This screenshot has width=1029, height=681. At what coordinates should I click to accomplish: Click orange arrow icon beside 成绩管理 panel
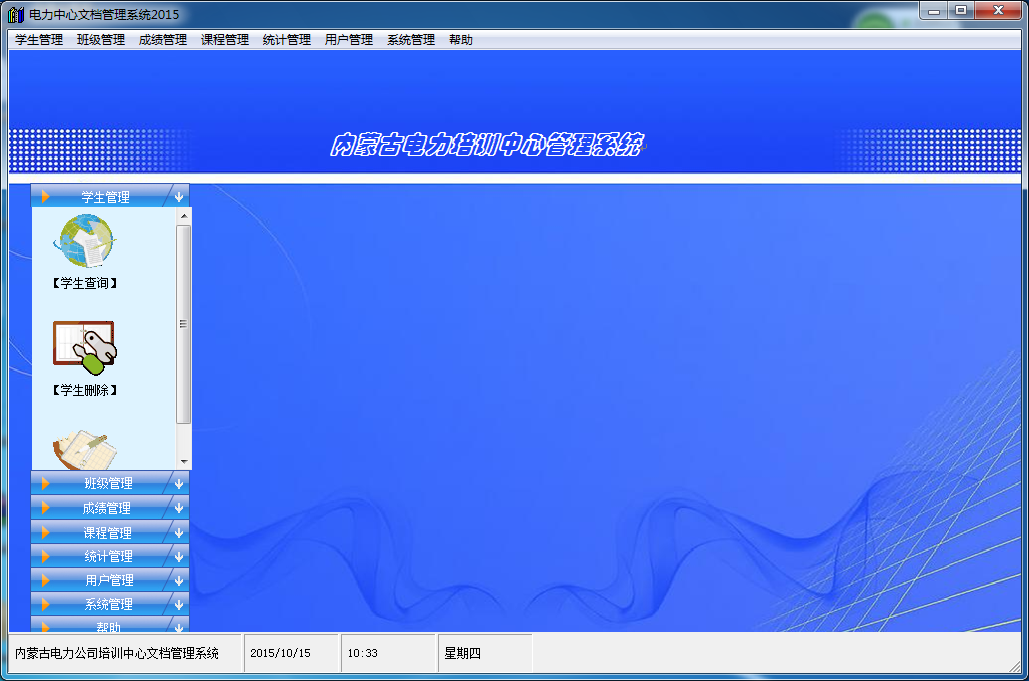(45, 508)
